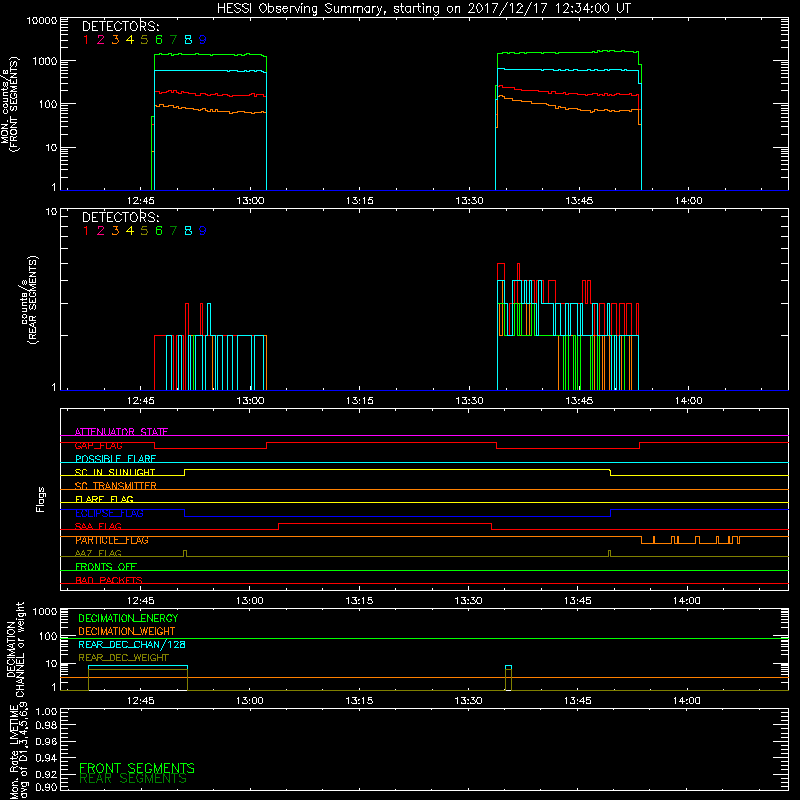
Task: Select red detector 1 in front segments legend
Action: coord(86,40)
